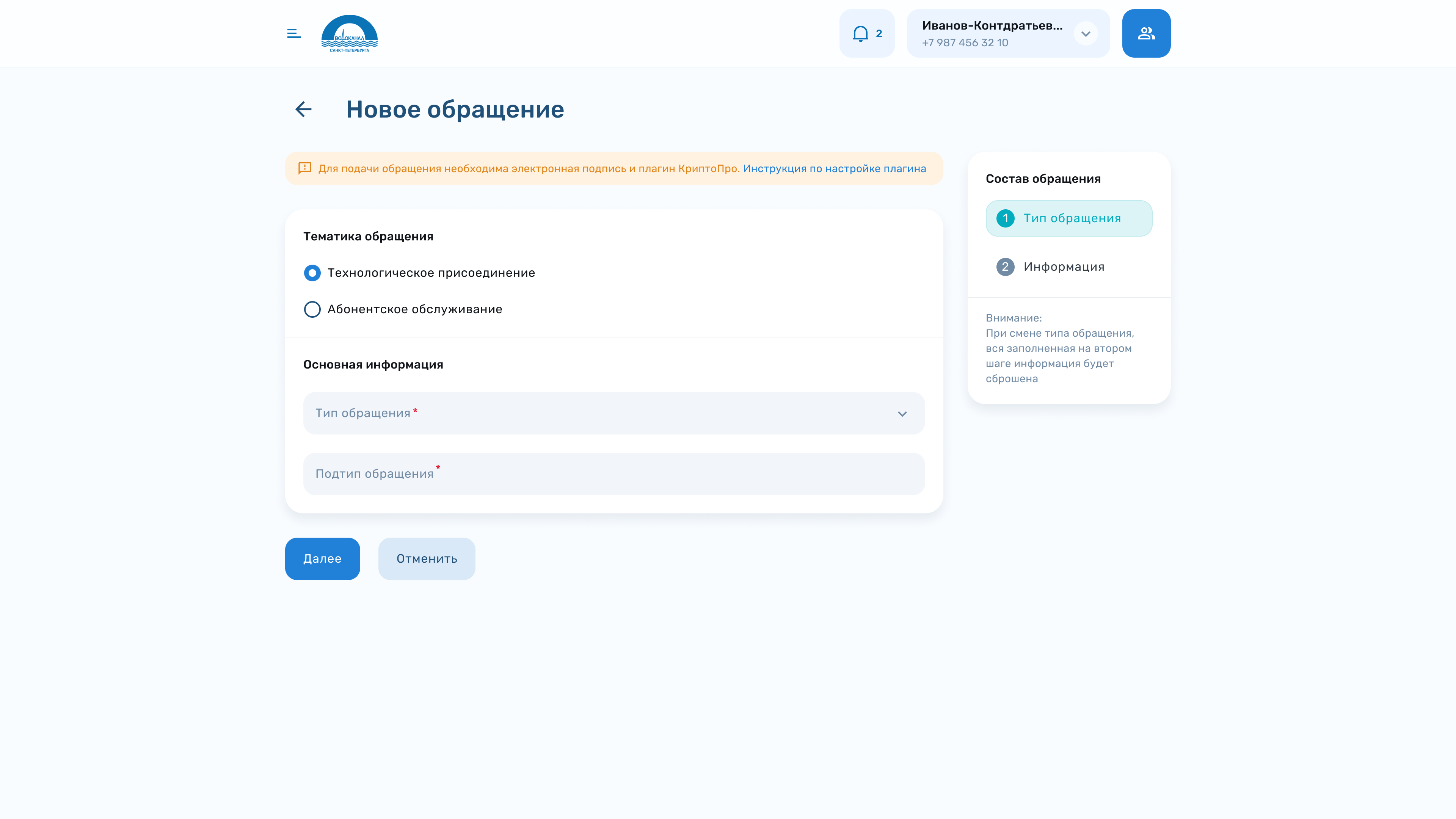The width and height of the screenshot is (1456, 819).
Task: Expand the account dropdown chevron
Action: tap(1086, 33)
